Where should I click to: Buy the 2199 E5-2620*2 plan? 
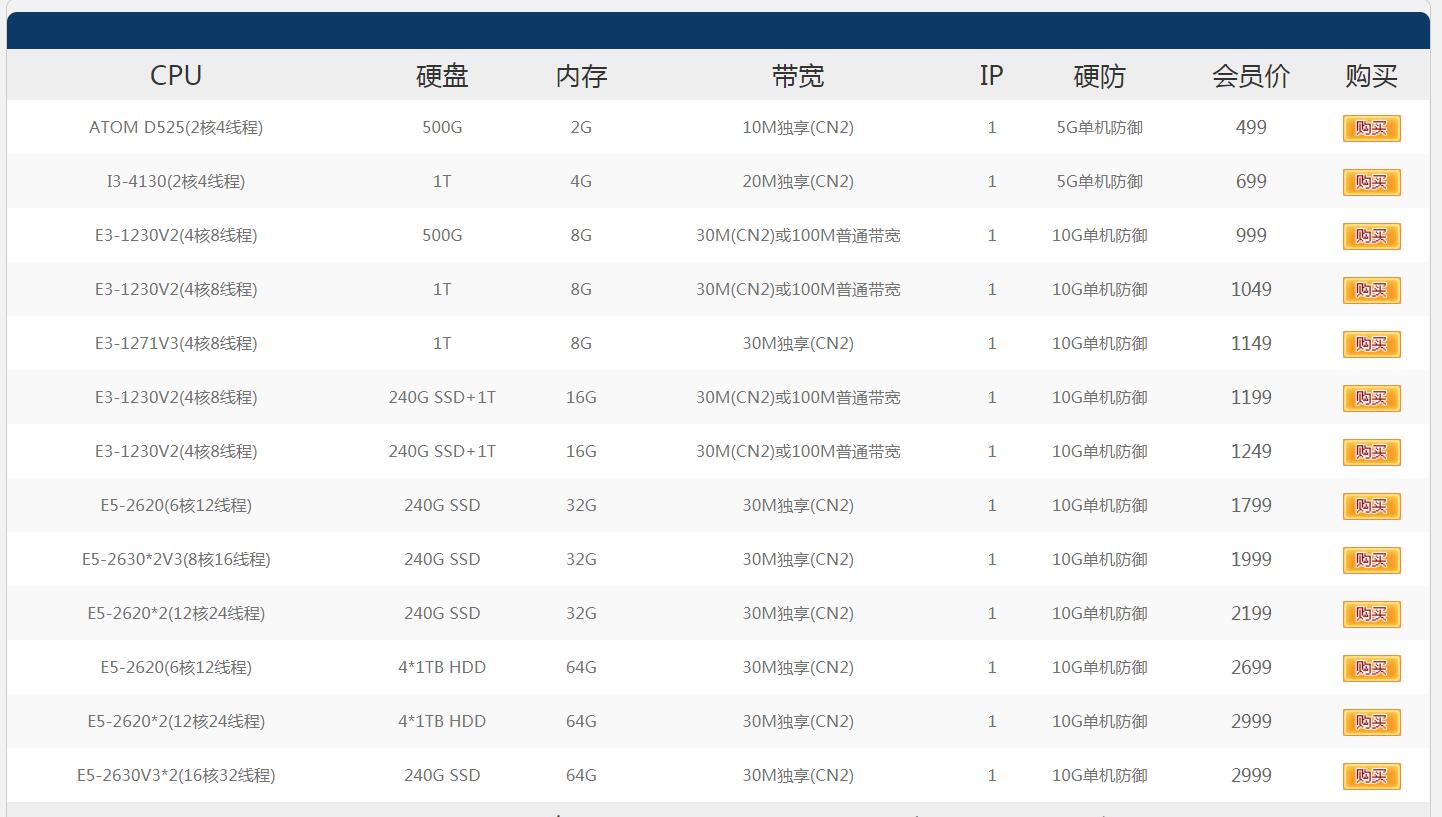click(1371, 614)
